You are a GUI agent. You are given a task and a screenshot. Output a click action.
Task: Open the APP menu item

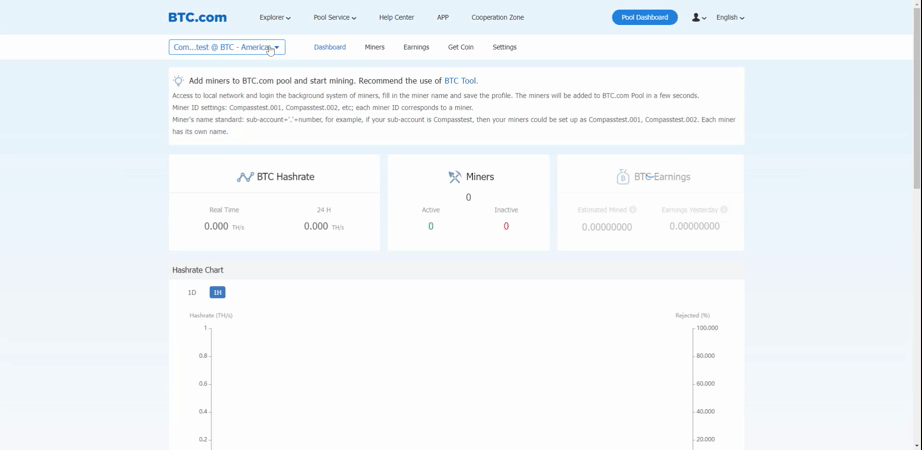443,18
